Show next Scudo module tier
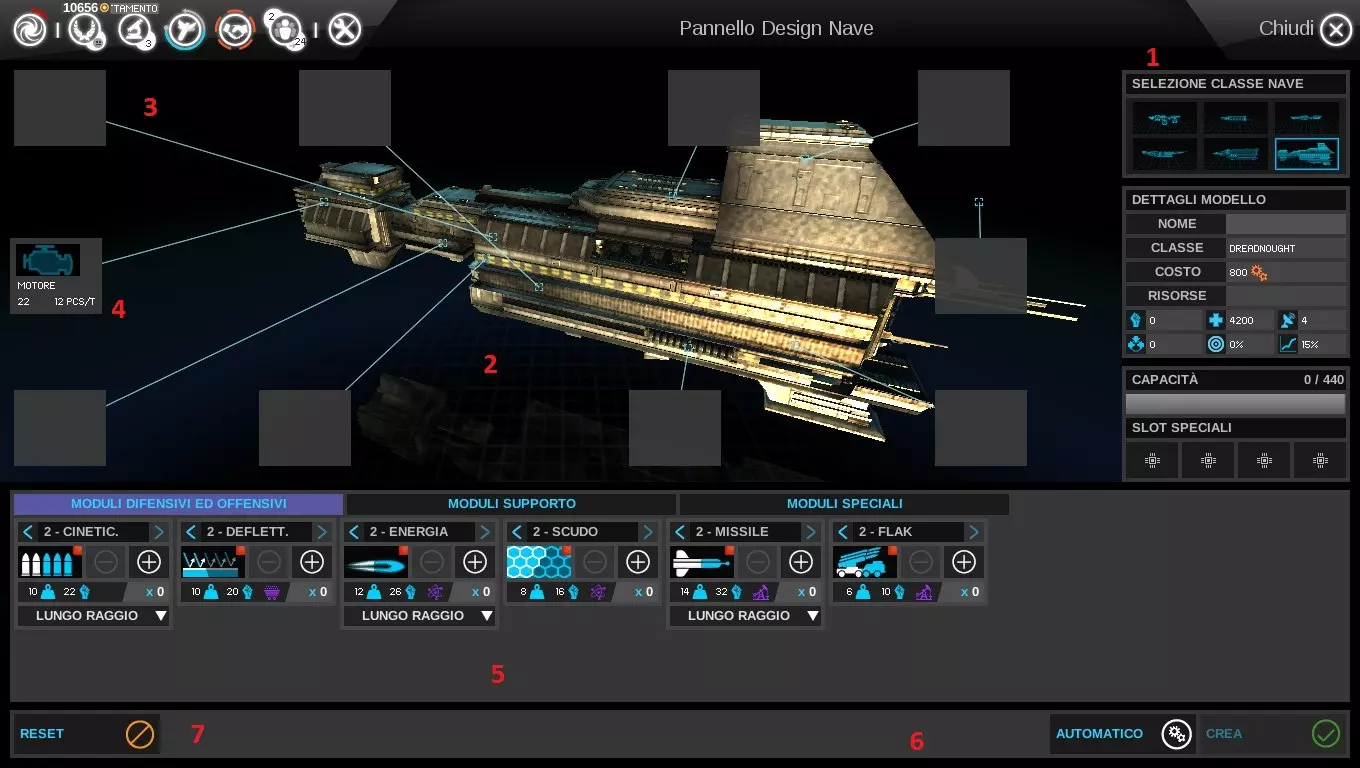This screenshot has width=1360, height=768. point(647,532)
